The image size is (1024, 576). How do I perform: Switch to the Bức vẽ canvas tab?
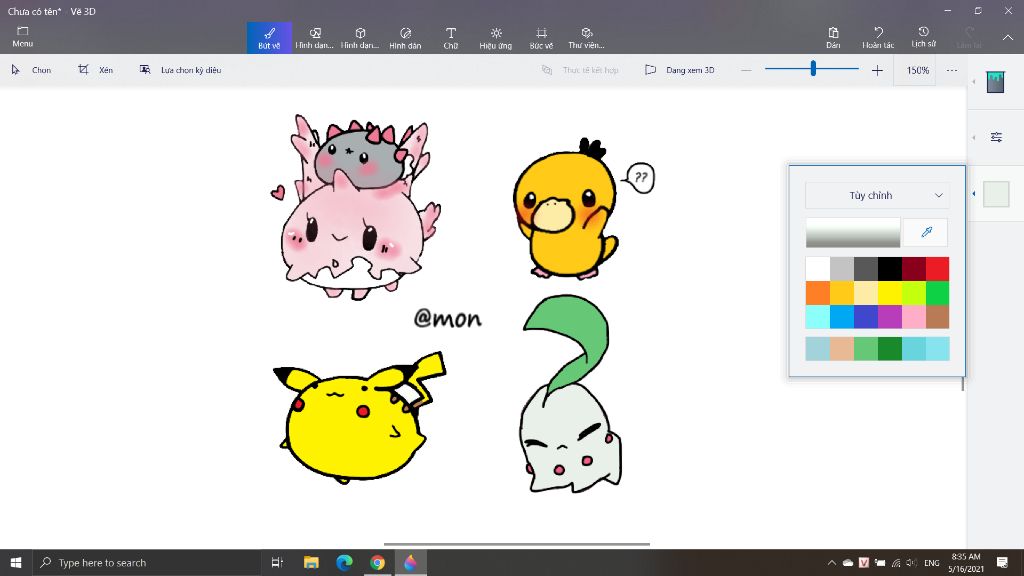click(x=541, y=37)
